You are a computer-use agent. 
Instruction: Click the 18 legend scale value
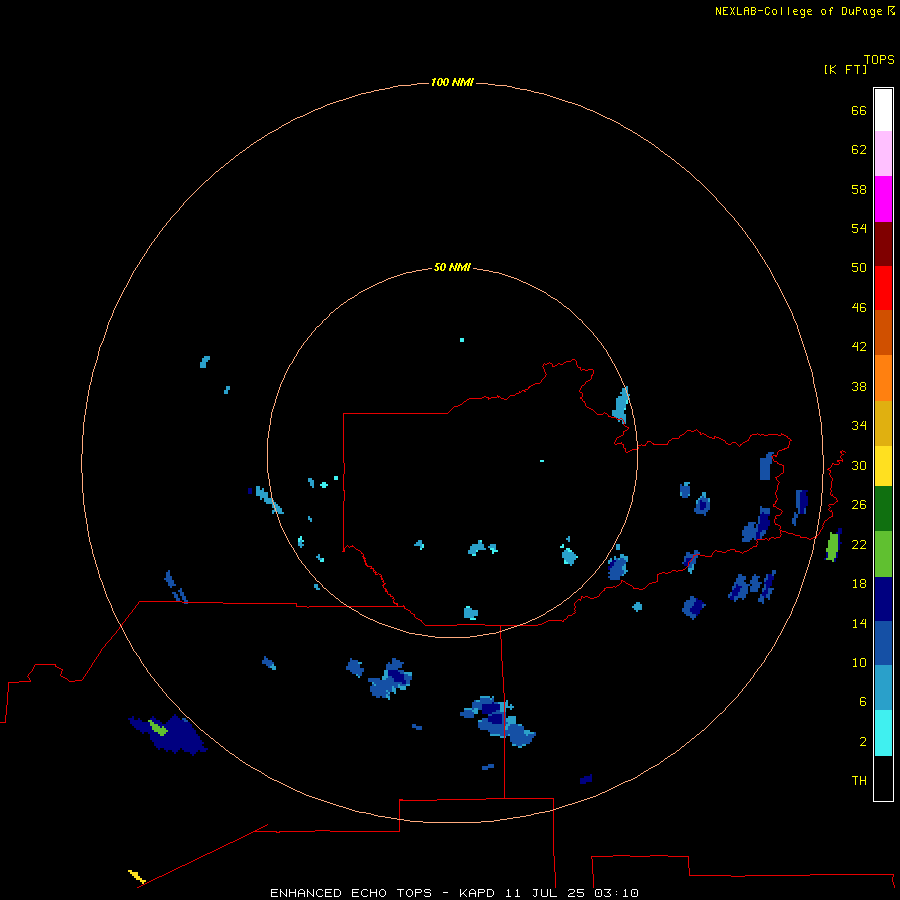(859, 583)
